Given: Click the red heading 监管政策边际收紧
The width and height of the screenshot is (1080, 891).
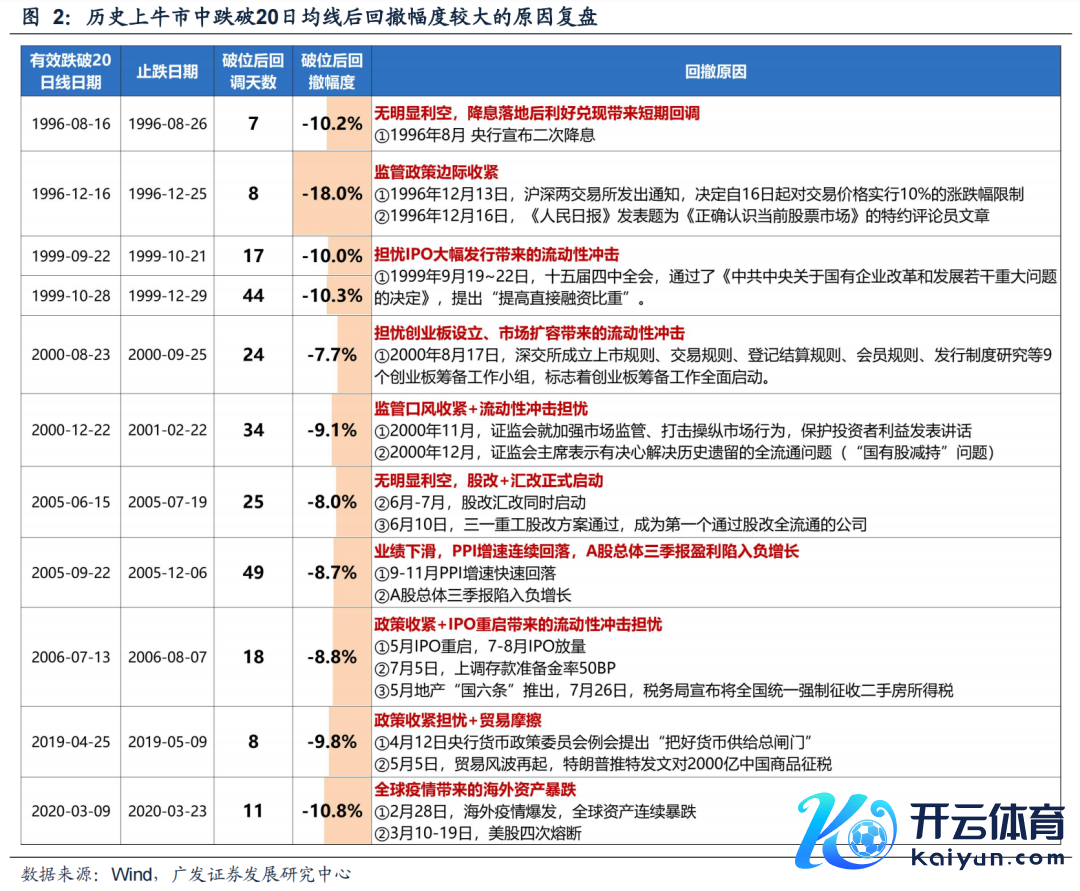Looking at the screenshot, I should pyautogui.click(x=436, y=172).
